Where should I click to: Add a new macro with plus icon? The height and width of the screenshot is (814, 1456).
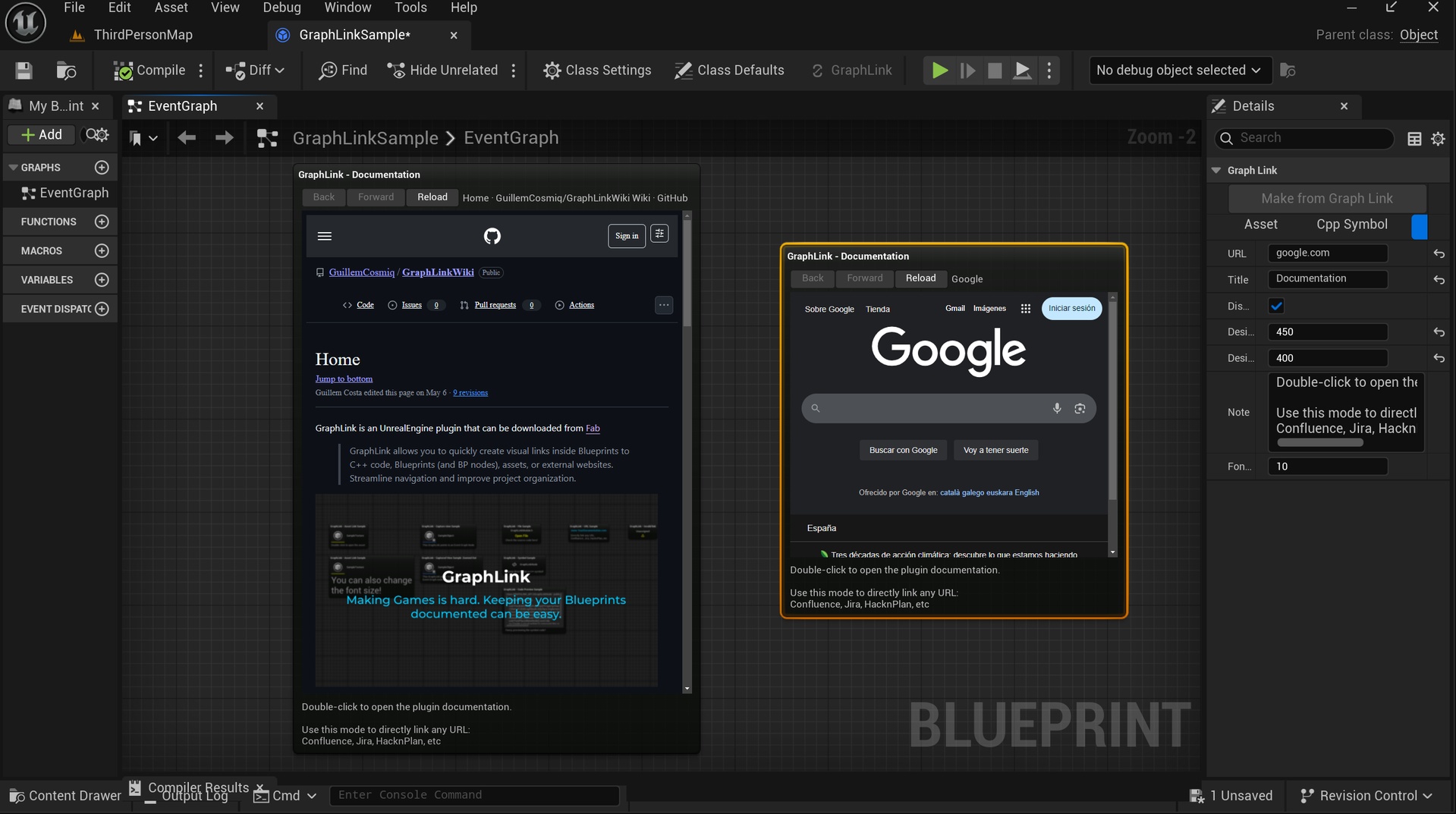point(102,251)
